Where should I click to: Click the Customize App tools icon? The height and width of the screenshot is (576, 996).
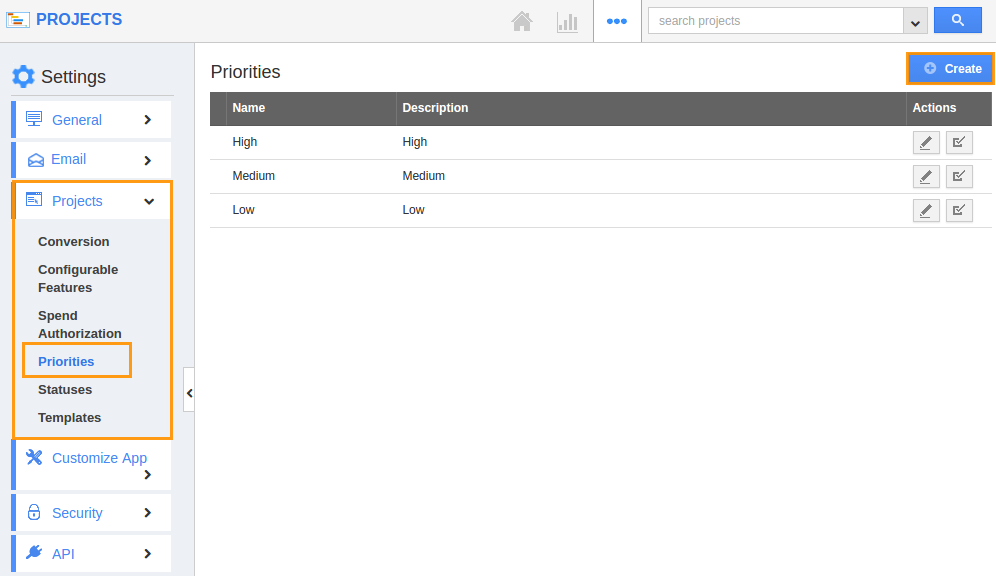point(34,457)
